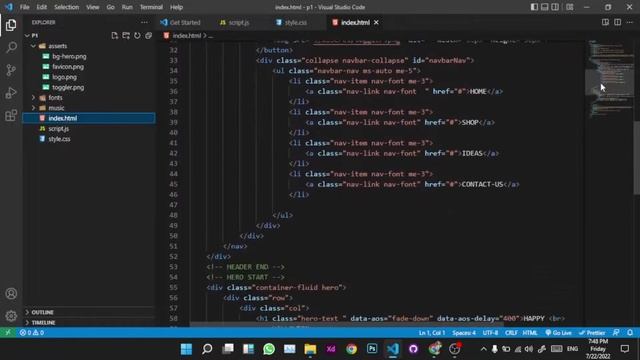Change CRLF end of line sequence
The width and height of the screenshot is (640, 360).
coord(511,333)
